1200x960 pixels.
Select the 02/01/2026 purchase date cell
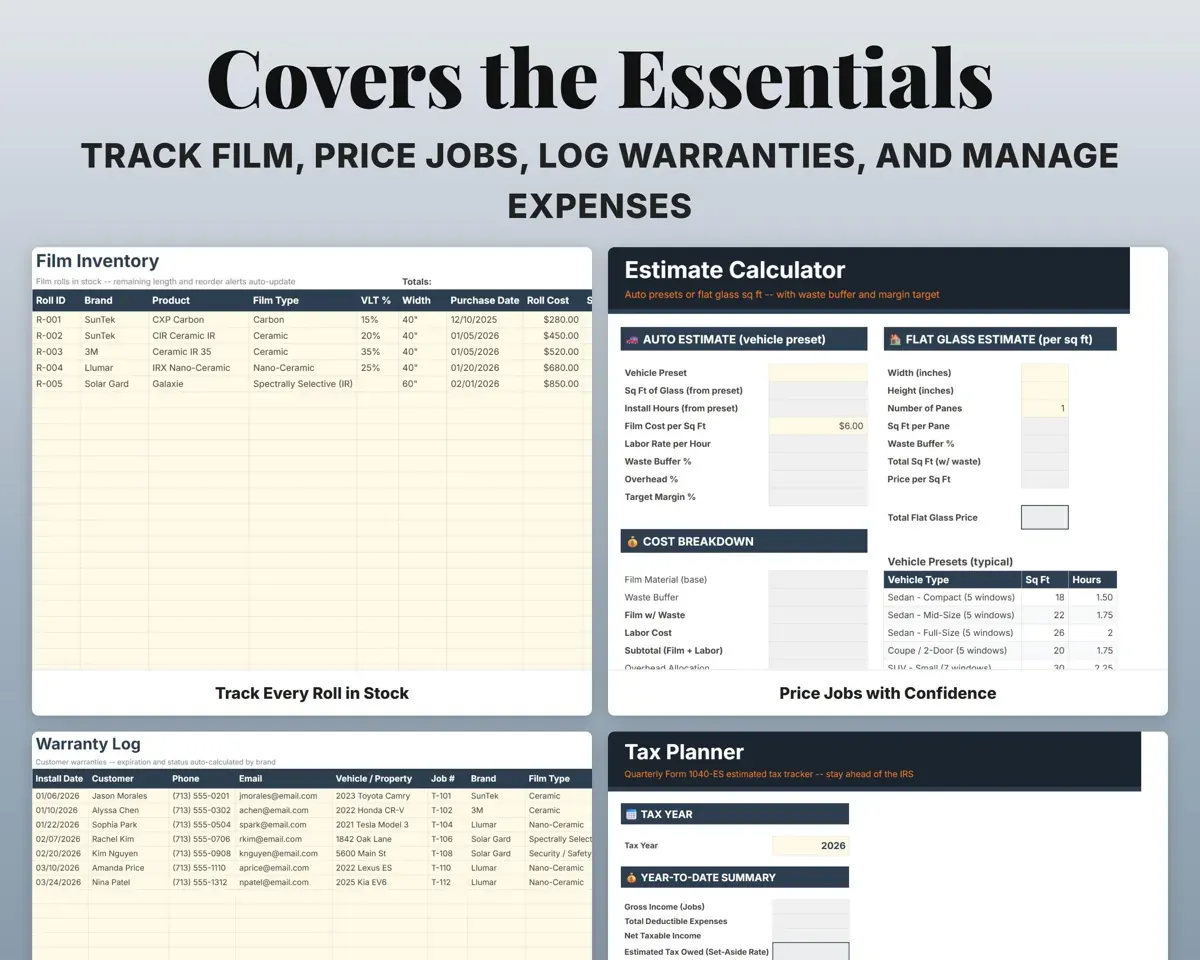point(485,384)
